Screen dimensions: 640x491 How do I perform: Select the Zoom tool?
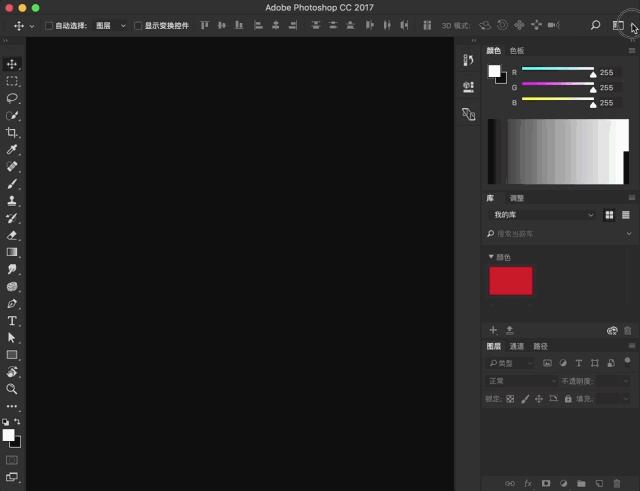(12, 389)
